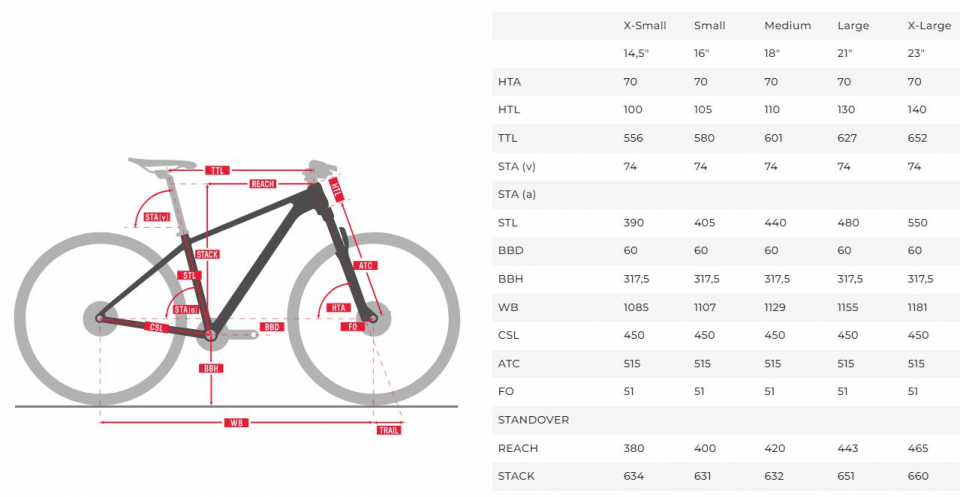The height and width of the screenshot is (497, 960).
Task: Select the X-Small size column header
Action: [644, 25]
